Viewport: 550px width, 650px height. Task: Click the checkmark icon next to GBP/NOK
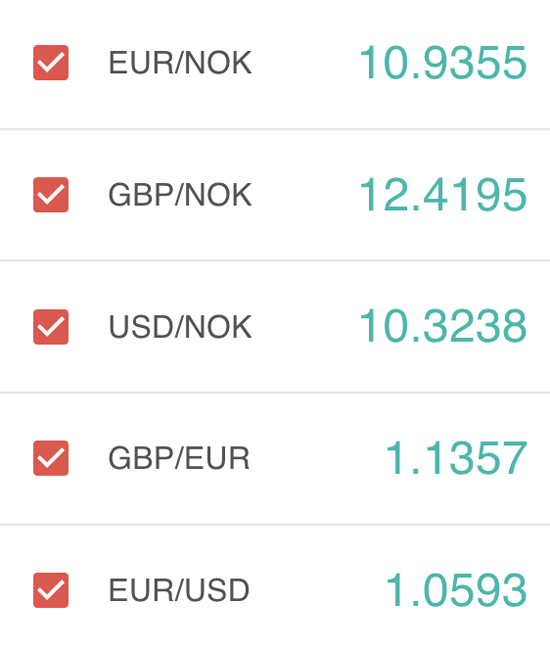tap(51, 195)
